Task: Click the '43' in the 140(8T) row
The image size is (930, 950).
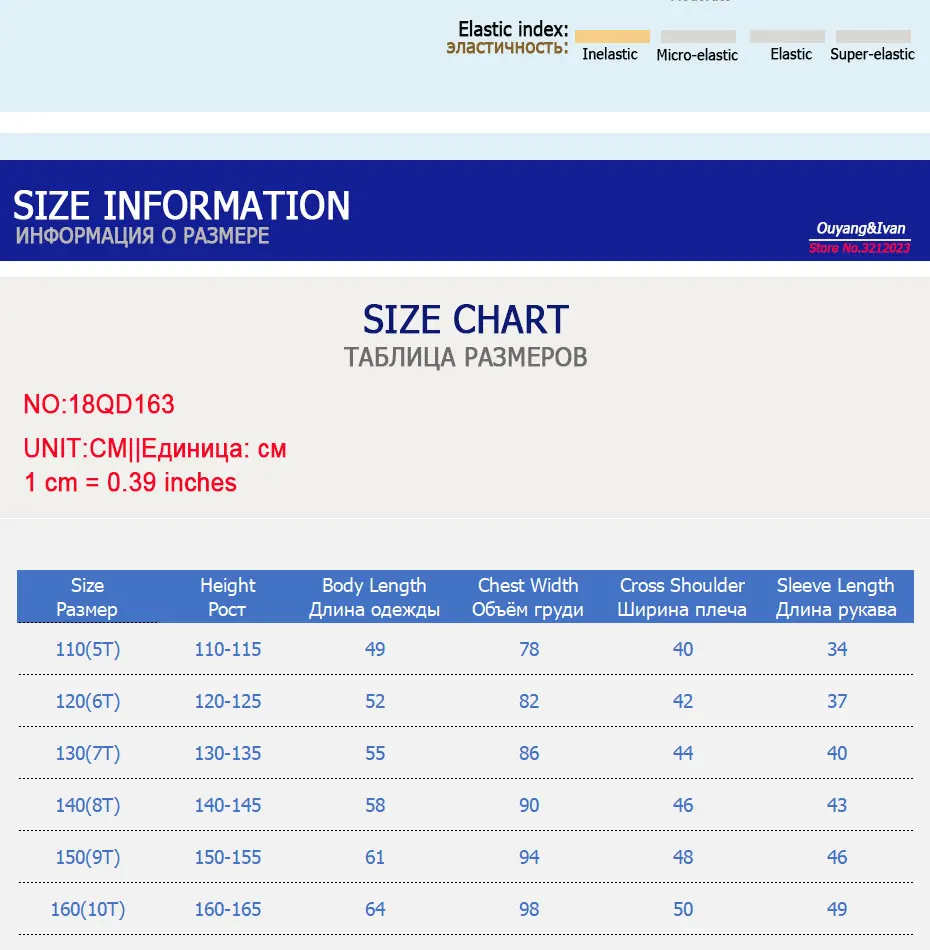Action: [837, 805]
